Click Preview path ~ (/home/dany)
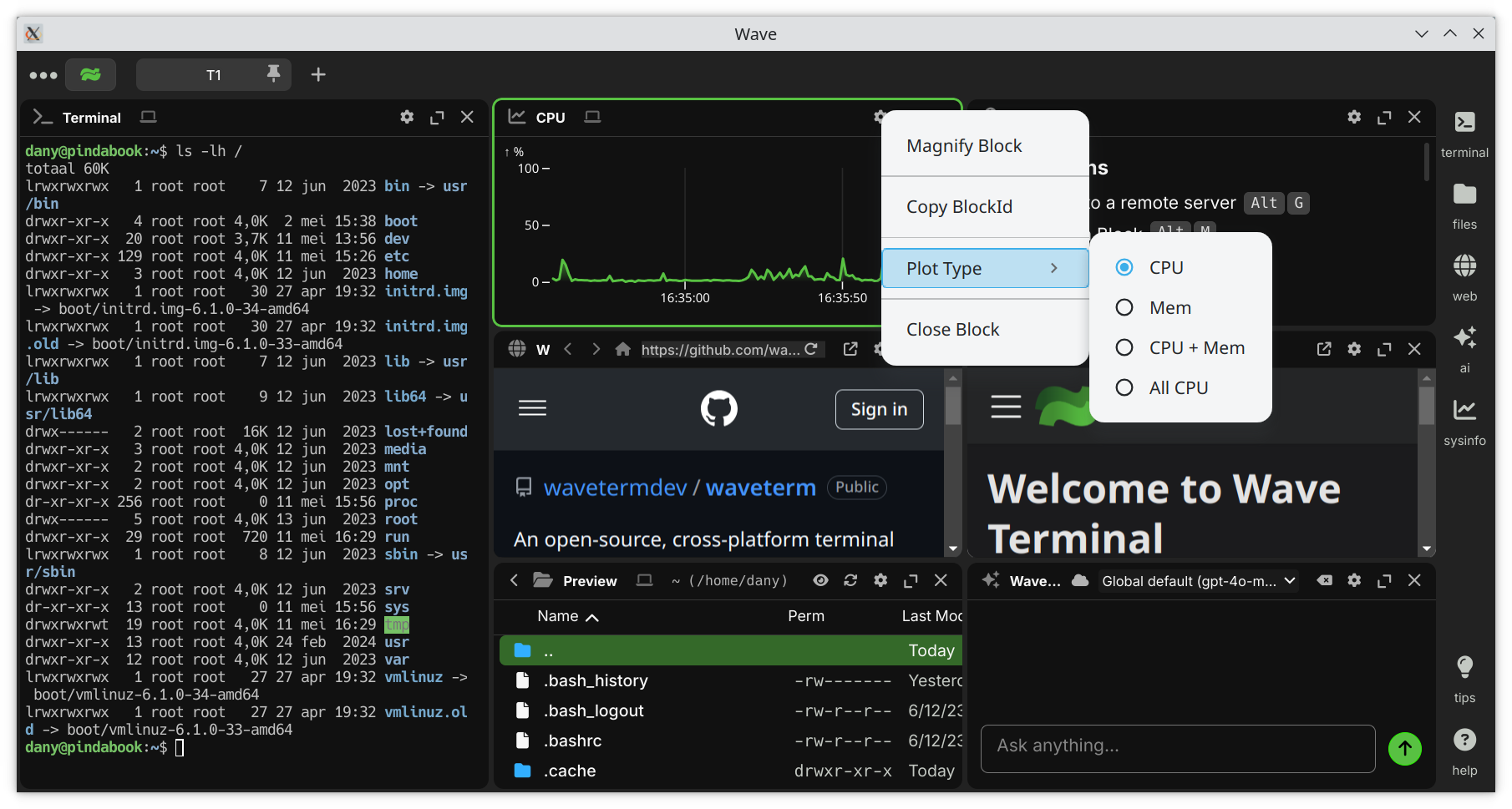Image resolution: width=1512 pixels, height=809 pixels. coord(729,580)
